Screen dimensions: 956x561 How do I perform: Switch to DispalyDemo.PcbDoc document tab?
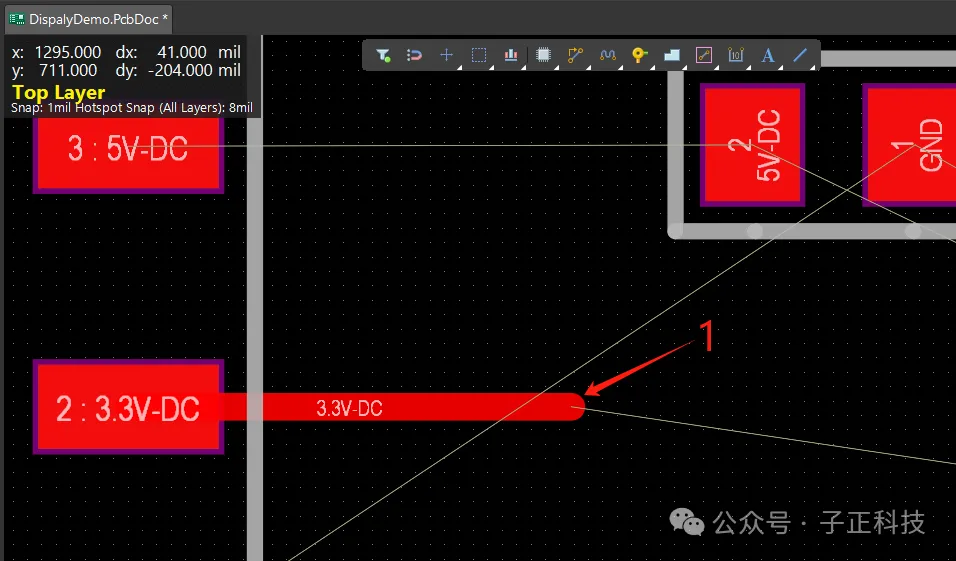(x=88, y=19)
